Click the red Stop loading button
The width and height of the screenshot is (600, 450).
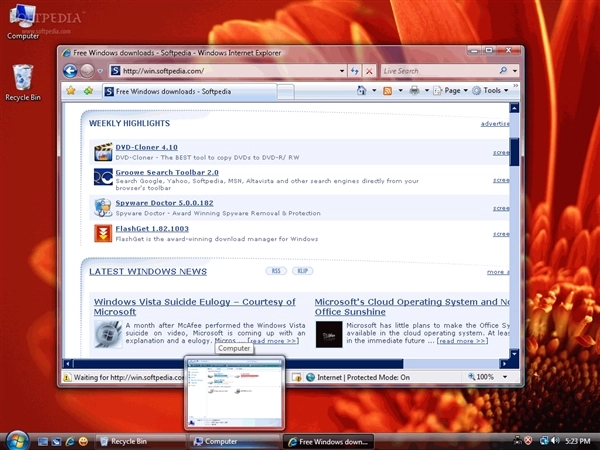click(369, 71)
